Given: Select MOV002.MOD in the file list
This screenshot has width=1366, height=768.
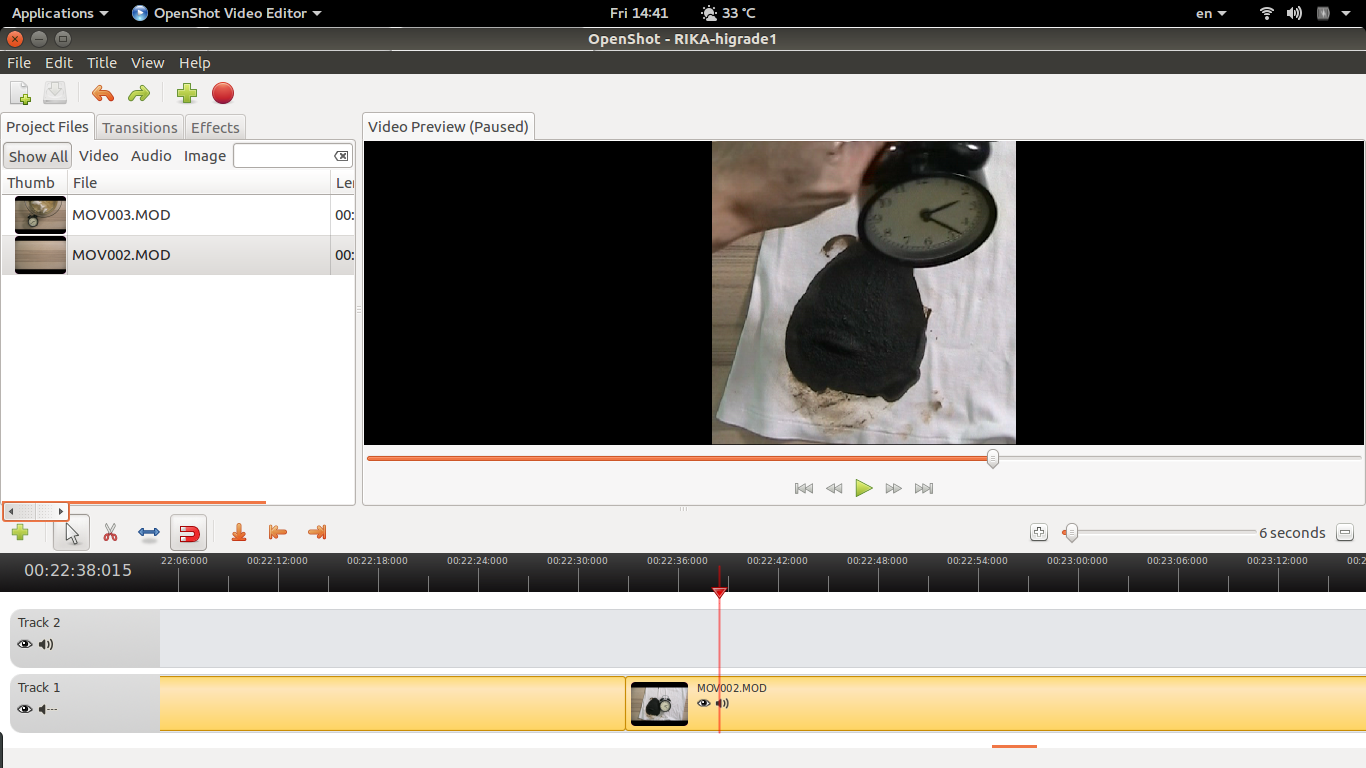Looking at the screenshot, I should (x=178, y=255).
